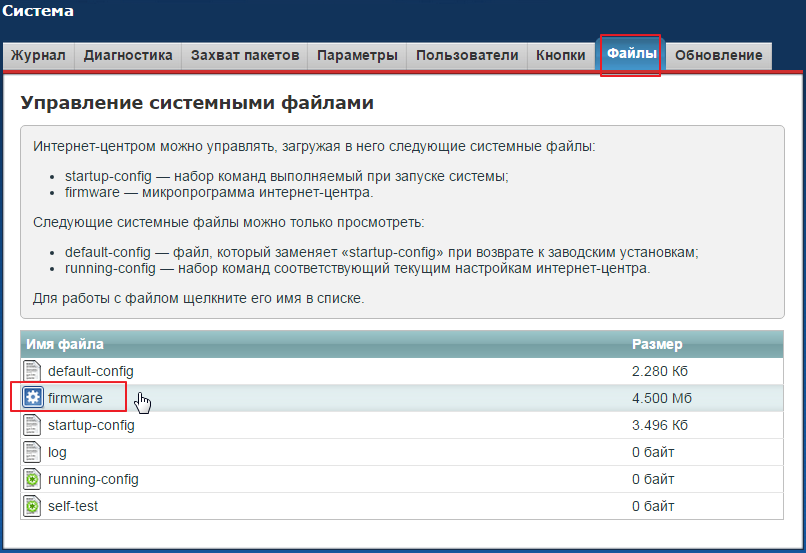Viewport: 806px width, 553px height.
Task: Click the self-test row's 0 байт size
Action: (x=653, y=506)
